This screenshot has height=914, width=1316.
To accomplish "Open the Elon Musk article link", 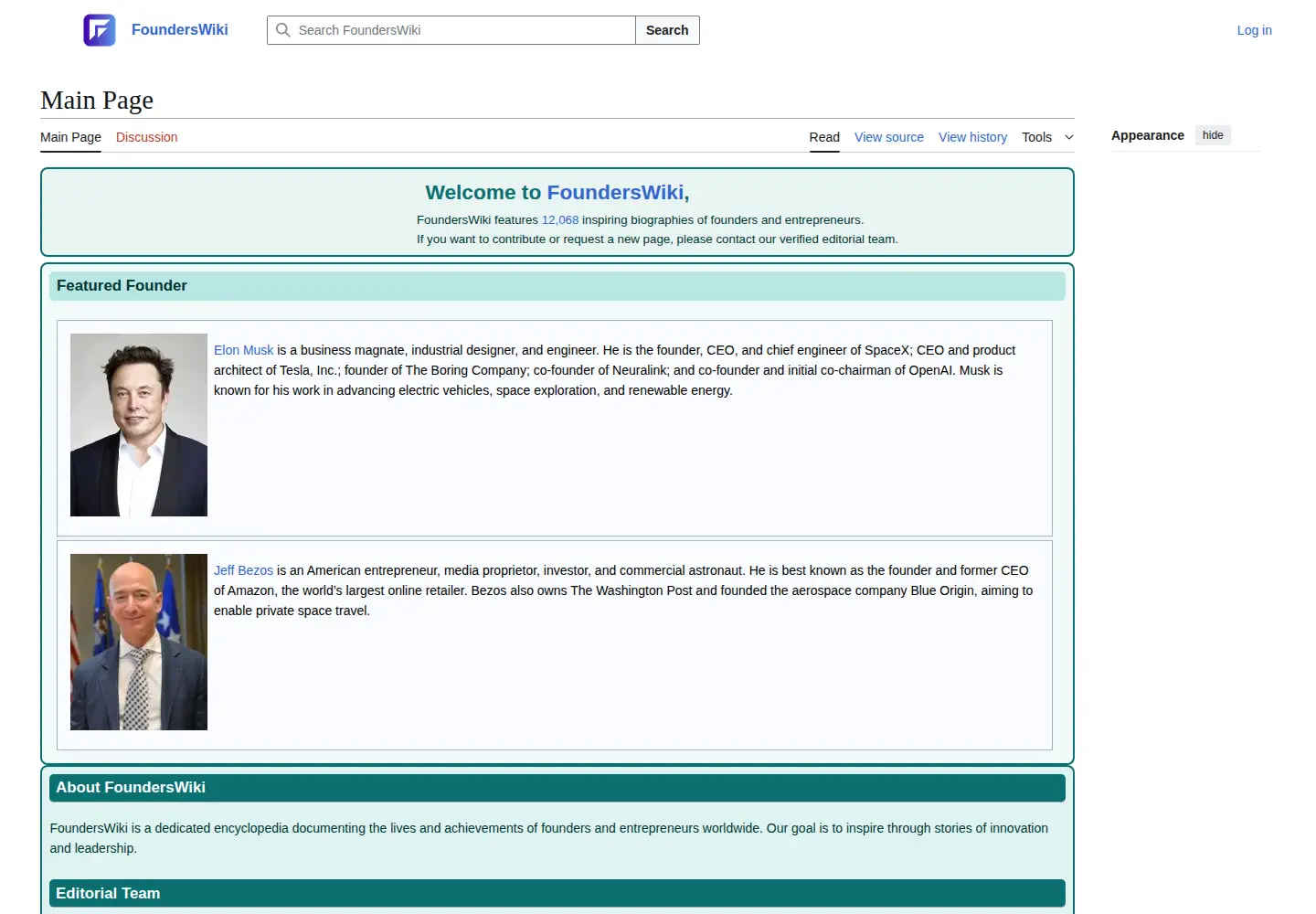I will click(243, 350).
